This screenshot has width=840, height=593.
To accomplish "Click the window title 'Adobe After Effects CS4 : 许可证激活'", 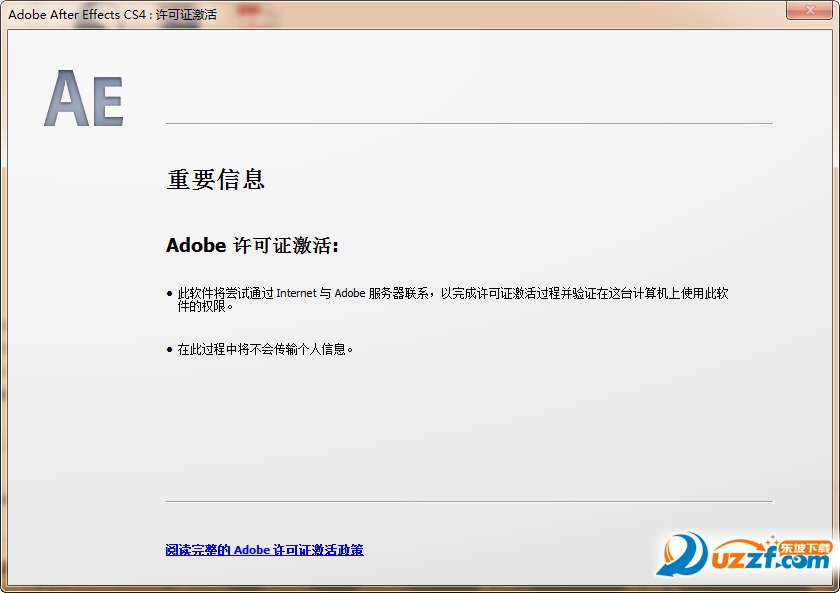I will pyautogui.click(x=112, y=14).
